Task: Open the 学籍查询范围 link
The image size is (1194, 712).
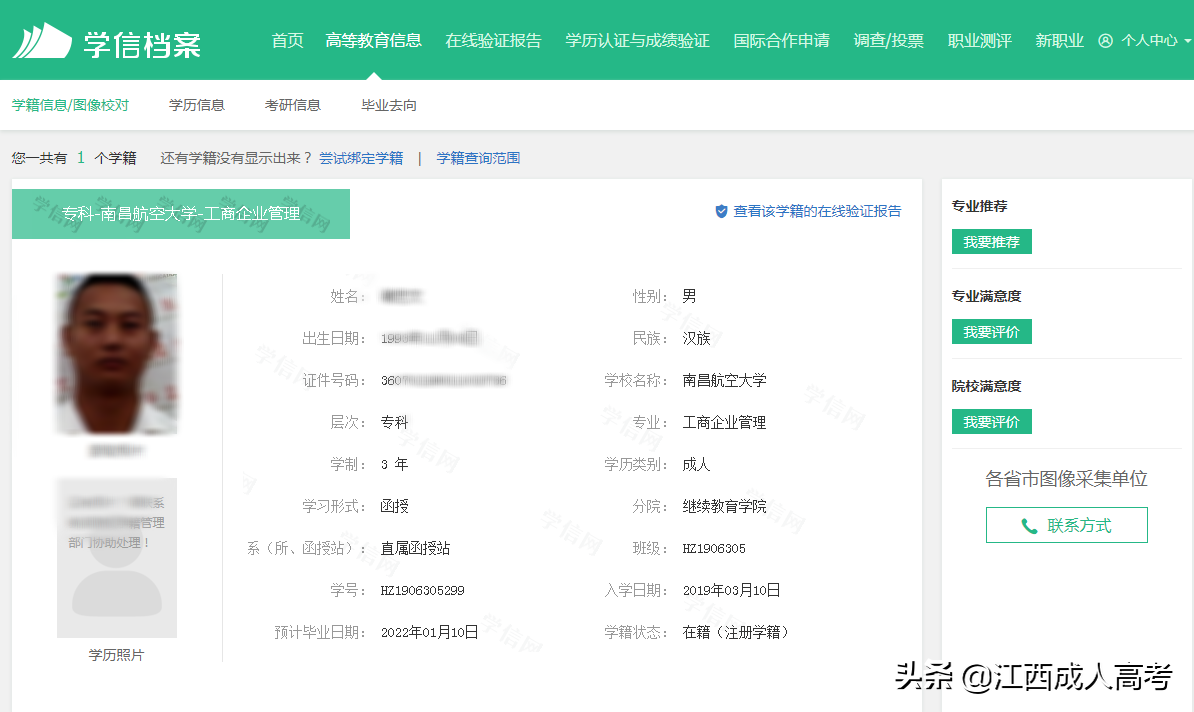Action: point(477,158)
